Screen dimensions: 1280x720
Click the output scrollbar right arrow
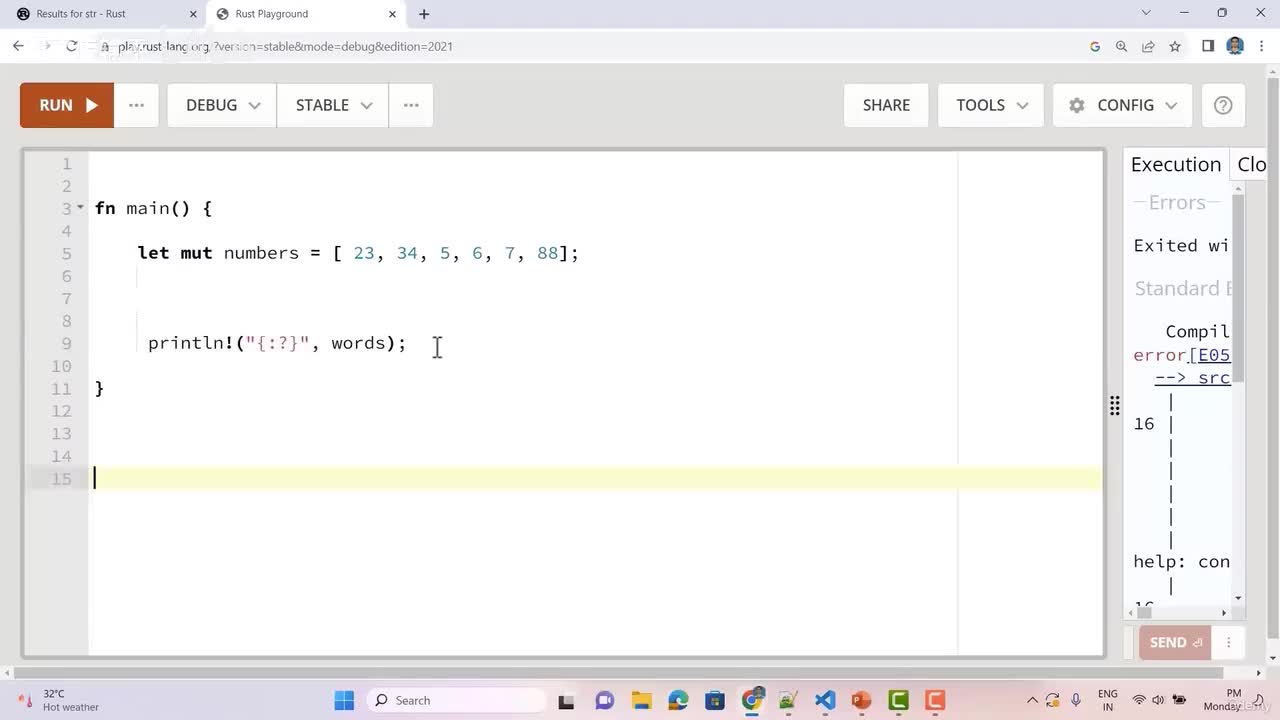point(1224,611)
